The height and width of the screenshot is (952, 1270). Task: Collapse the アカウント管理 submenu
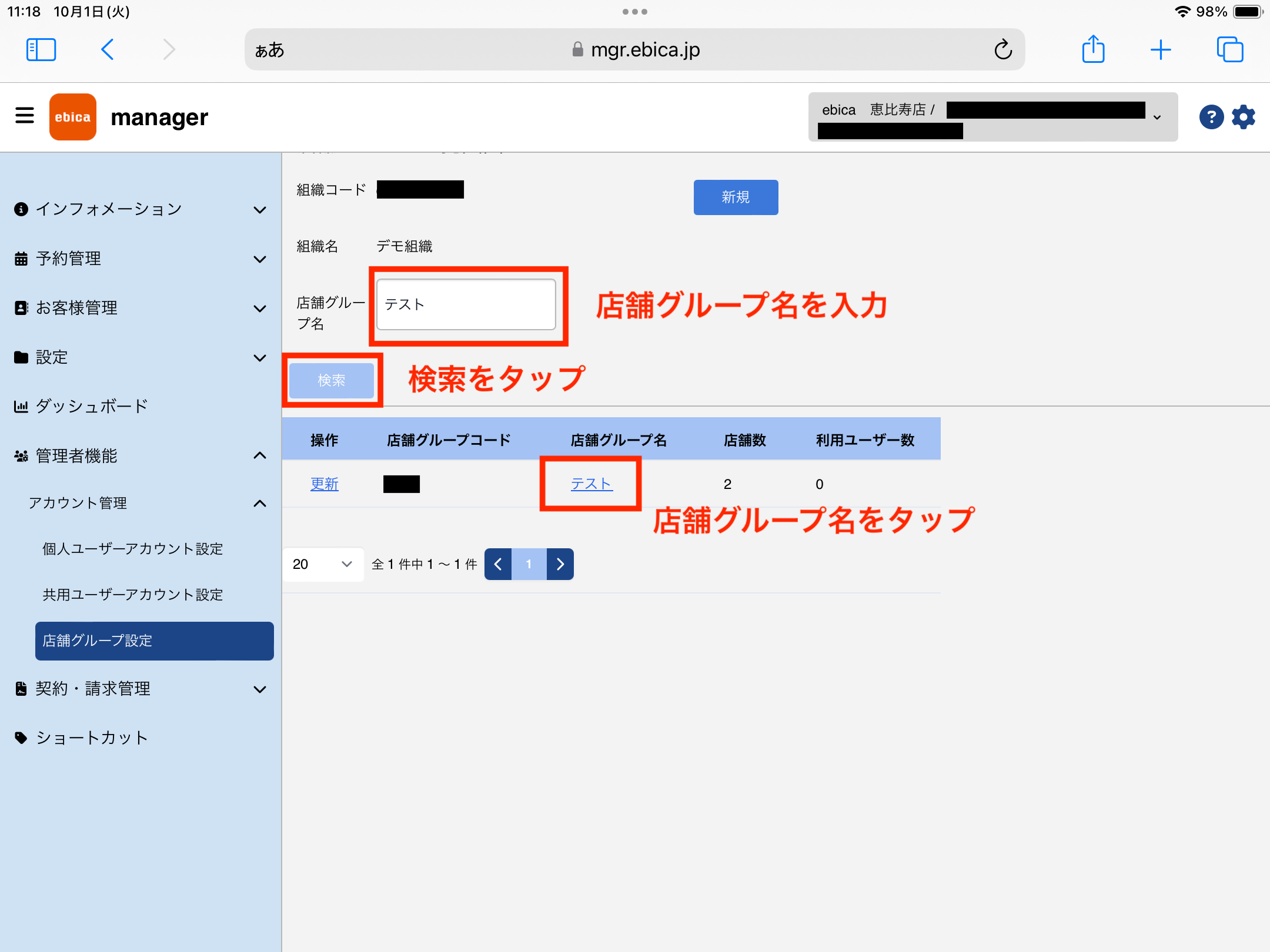click(x=147, y=503)
